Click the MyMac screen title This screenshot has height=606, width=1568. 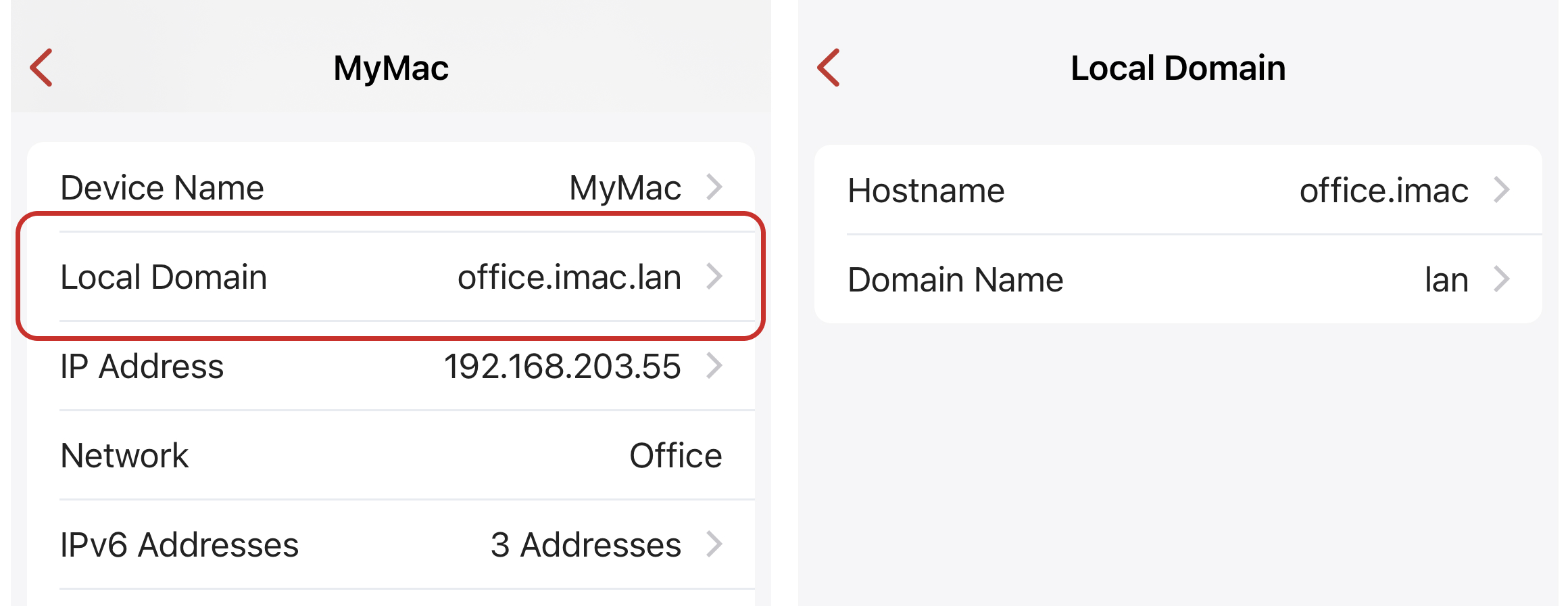(x=391, y=69)
